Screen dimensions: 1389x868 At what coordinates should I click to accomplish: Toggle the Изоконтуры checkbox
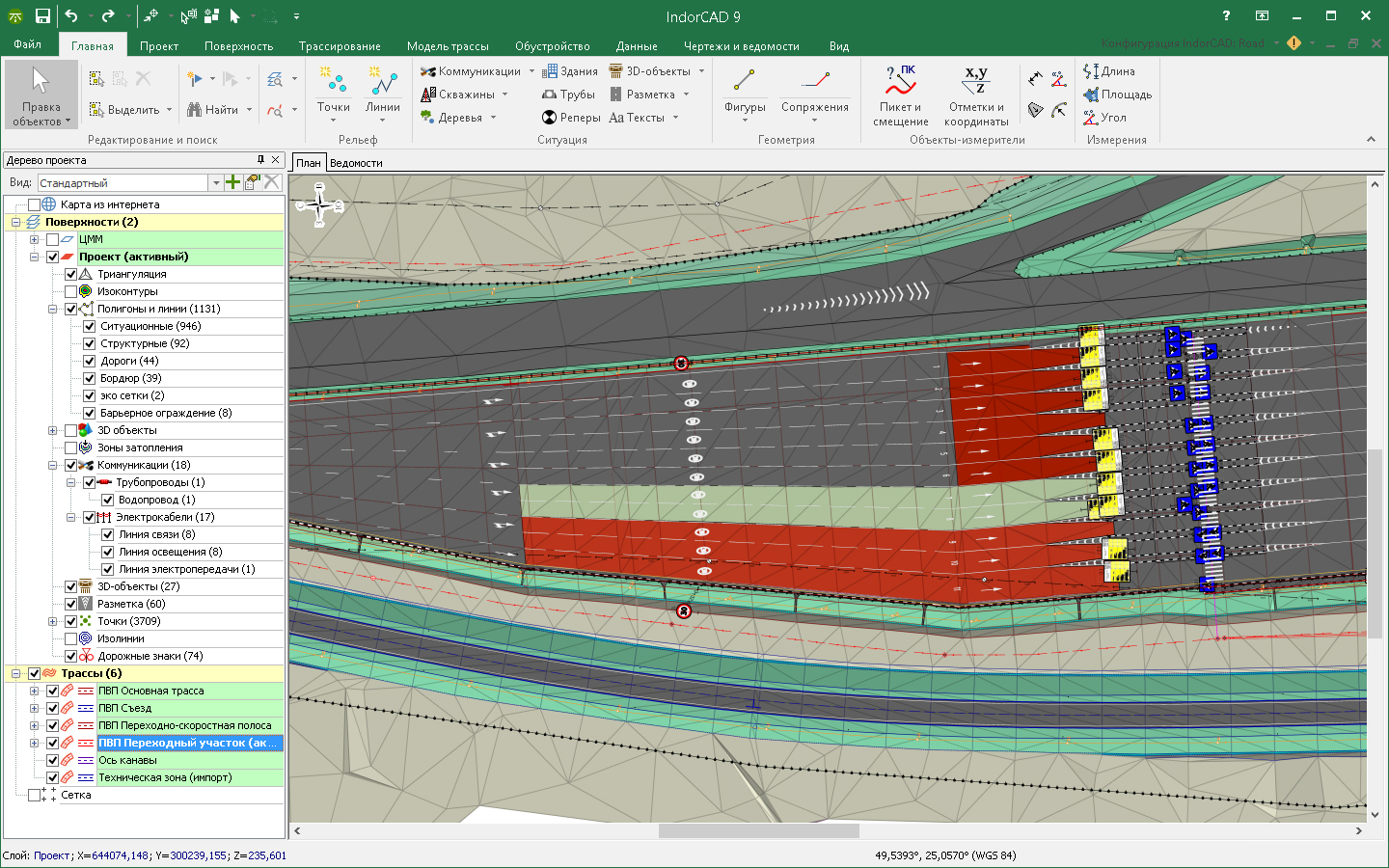[x=70, y=291]
